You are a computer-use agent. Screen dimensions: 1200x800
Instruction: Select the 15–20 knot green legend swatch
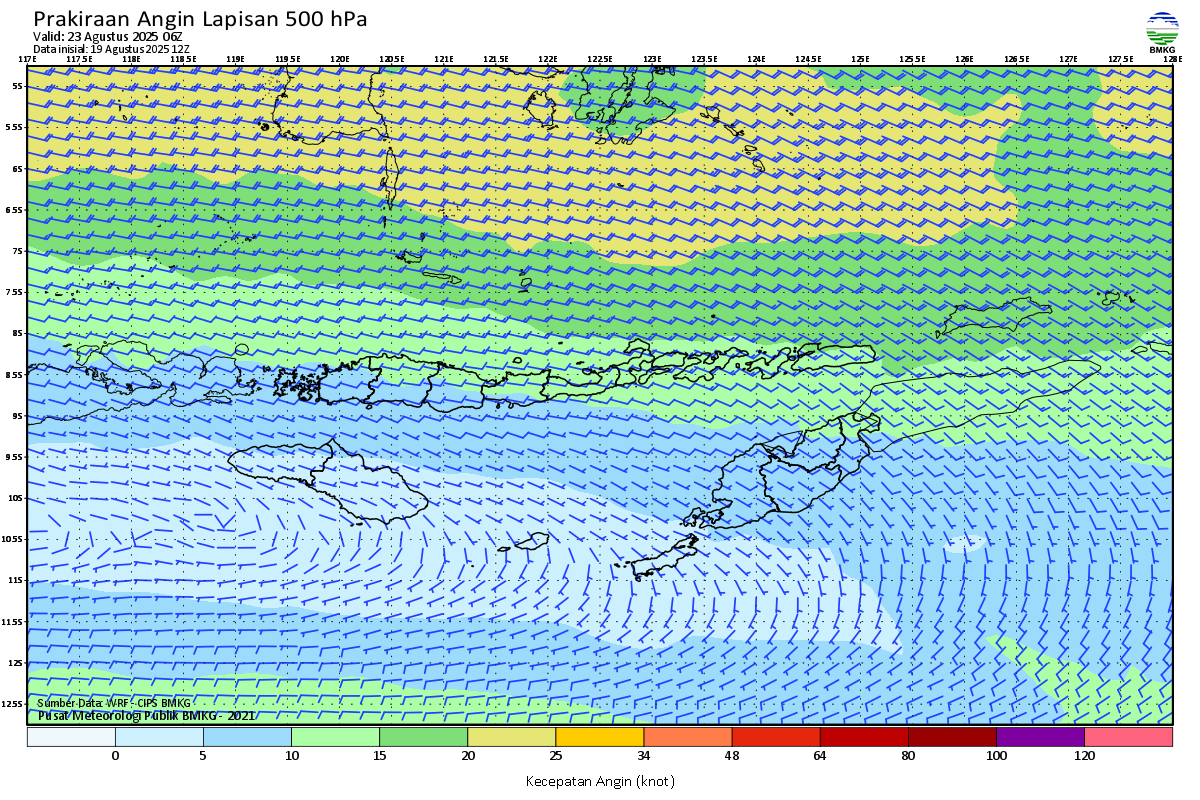click(423, 737)
